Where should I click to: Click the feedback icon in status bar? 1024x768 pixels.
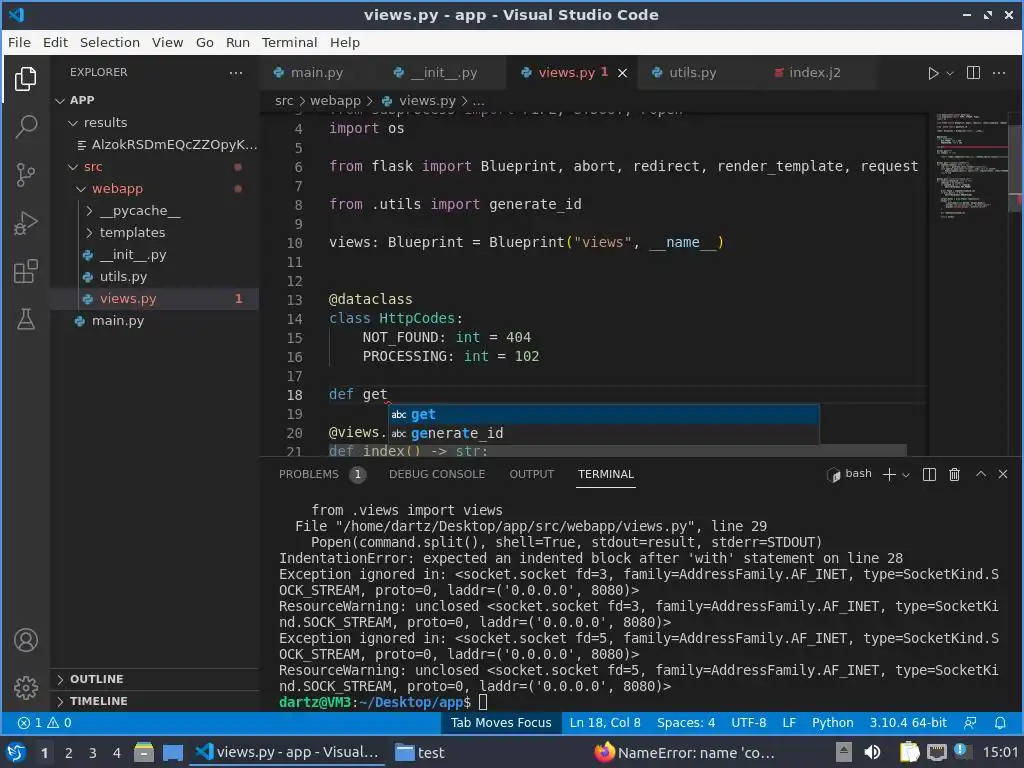click(970, 722)
